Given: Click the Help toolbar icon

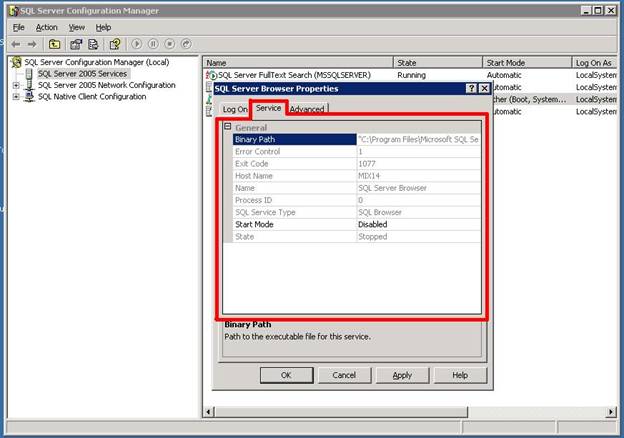Looking at the screenshot, I should 115,44.
